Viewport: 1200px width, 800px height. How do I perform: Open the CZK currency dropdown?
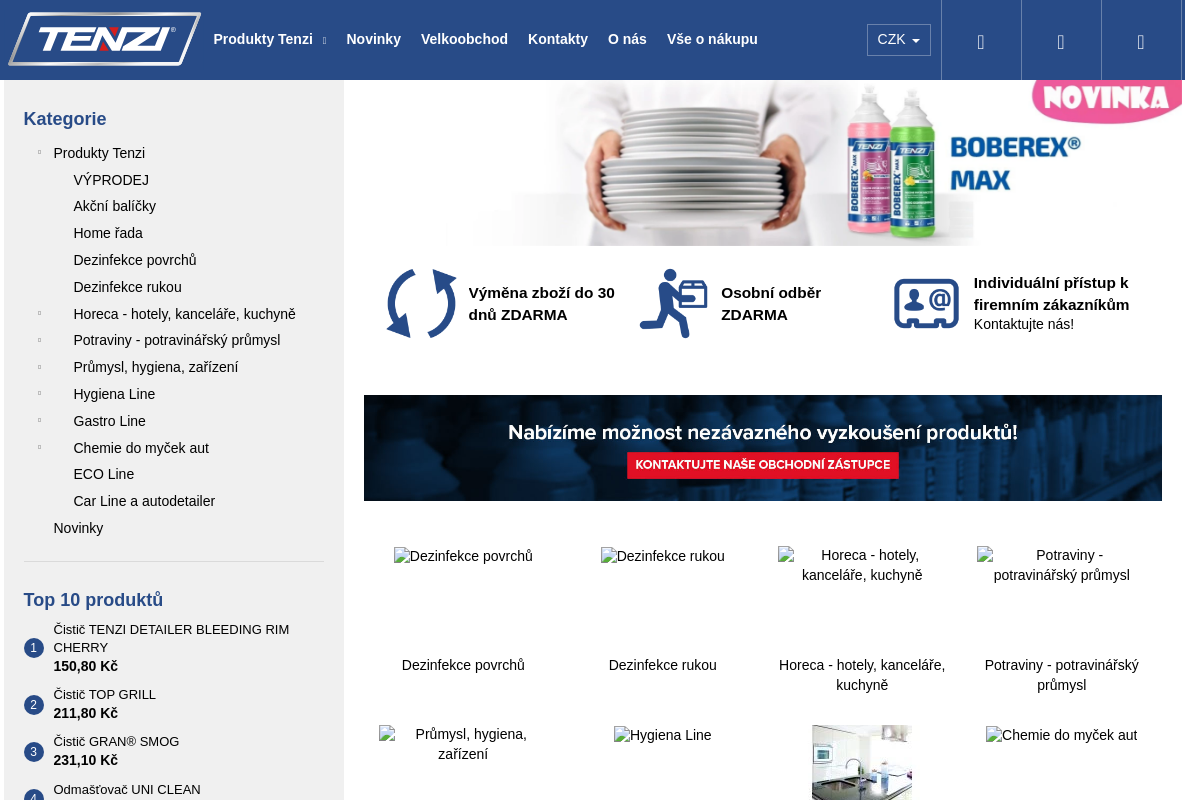pyautogui.click(x=899, y=40)
